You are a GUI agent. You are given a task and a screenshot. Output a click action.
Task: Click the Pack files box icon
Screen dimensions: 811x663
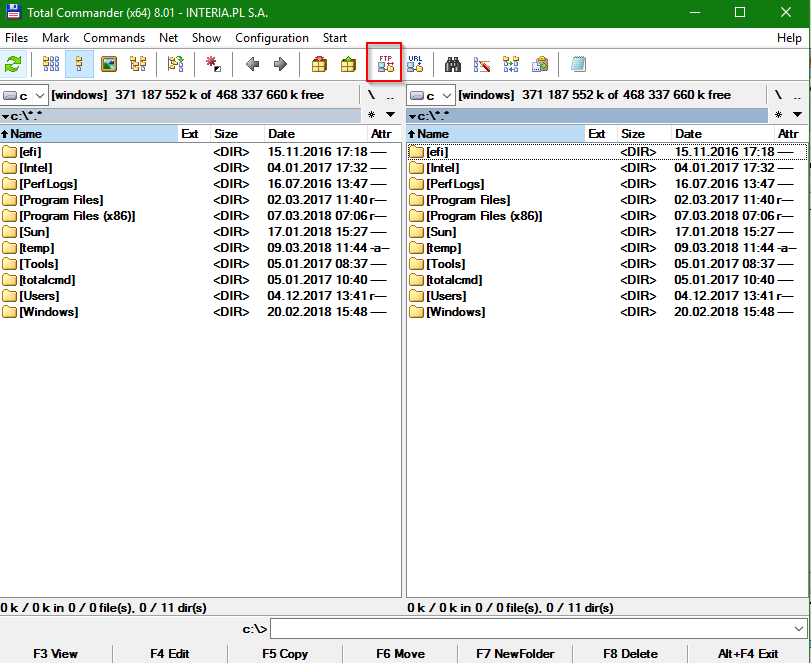pos(319,64)
